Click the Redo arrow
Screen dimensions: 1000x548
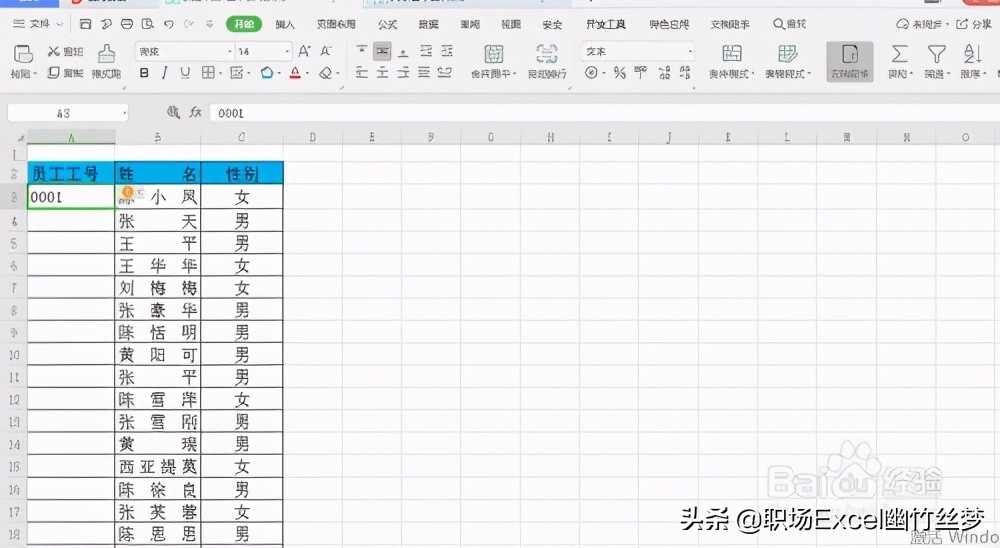189,24
